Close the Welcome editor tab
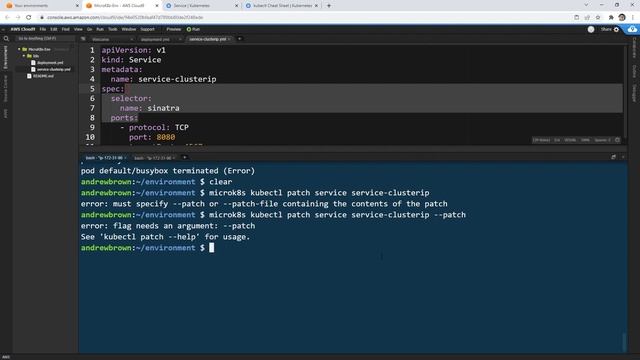This screenshot has width=640, height=360. [x=131, y=39]
